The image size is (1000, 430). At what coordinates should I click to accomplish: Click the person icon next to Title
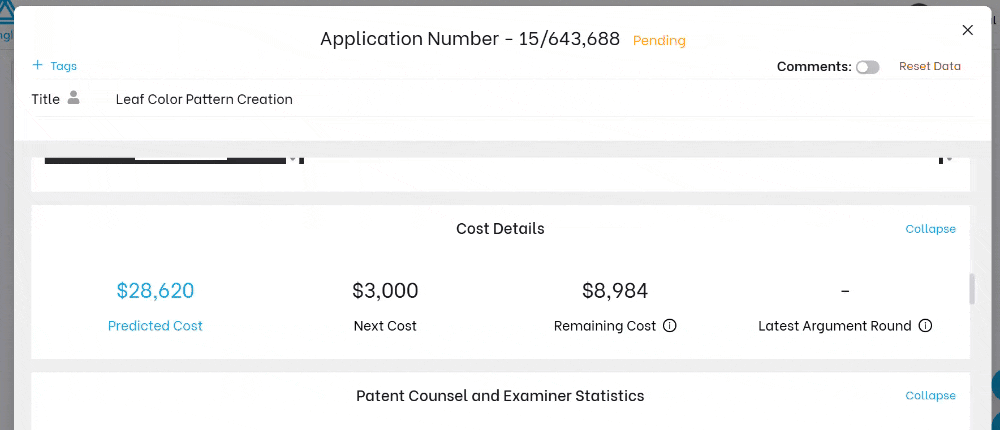pos(74,98)
